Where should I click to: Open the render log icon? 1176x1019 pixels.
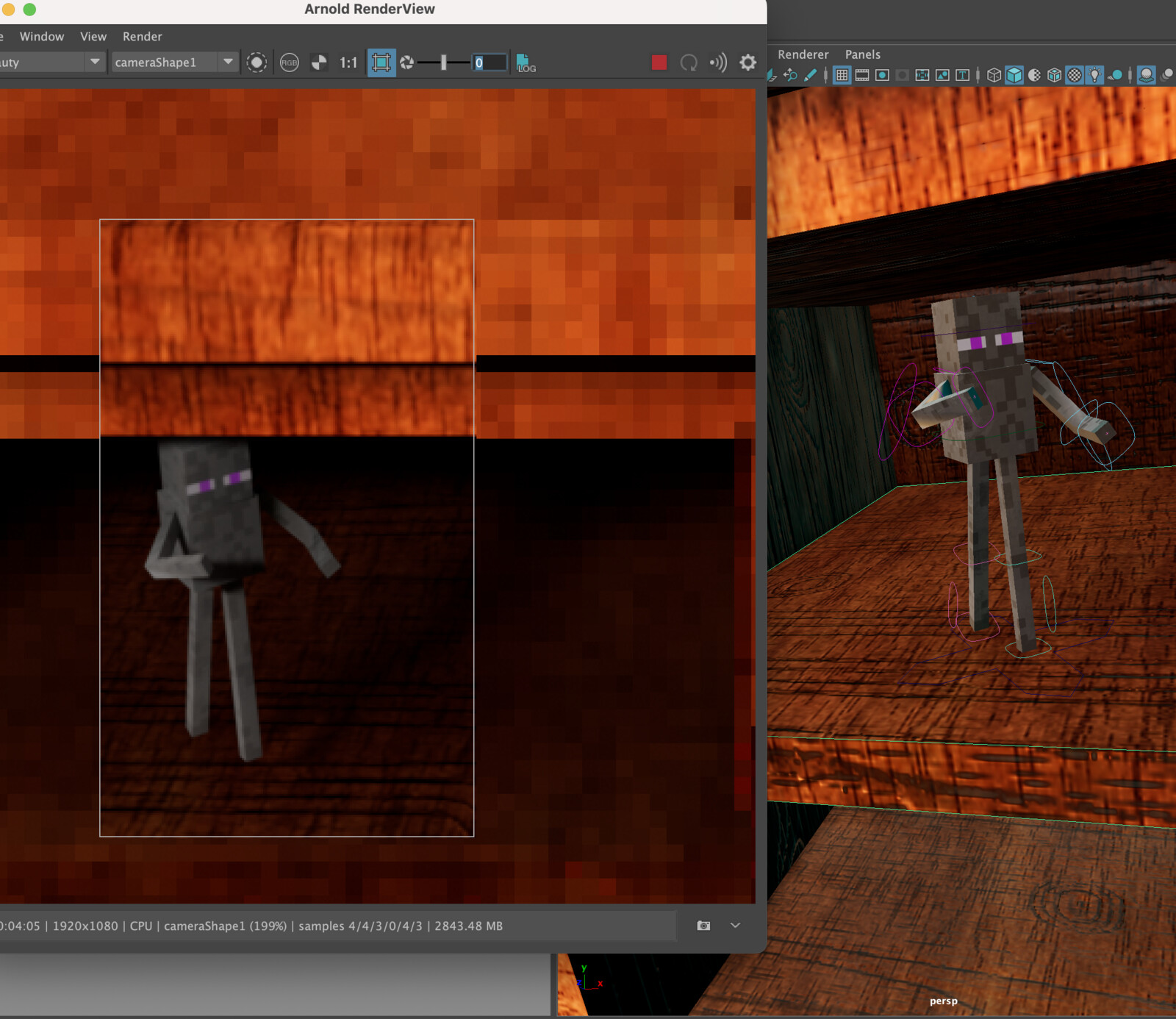(x=526, y=62)
